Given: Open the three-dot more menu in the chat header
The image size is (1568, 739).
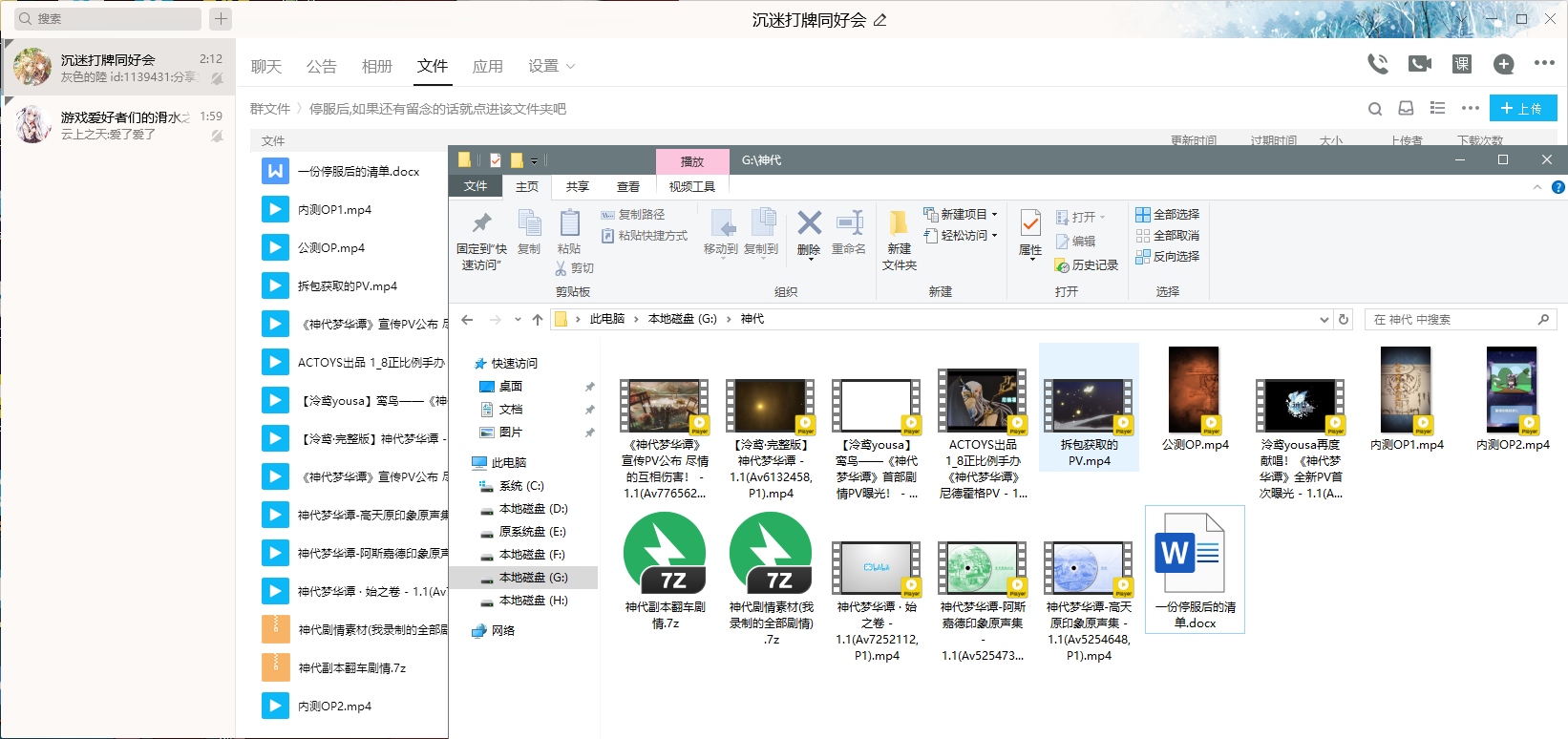Looking at the screenshot, I should pos(1544,63).
